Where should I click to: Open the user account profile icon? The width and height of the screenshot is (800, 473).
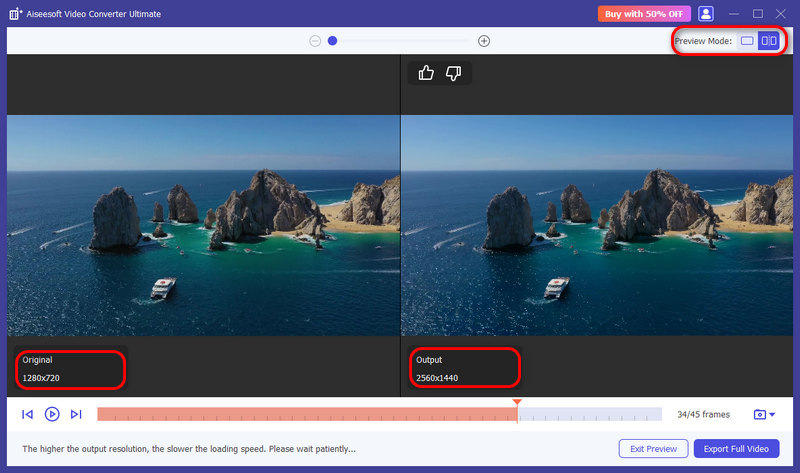(706, 14)
